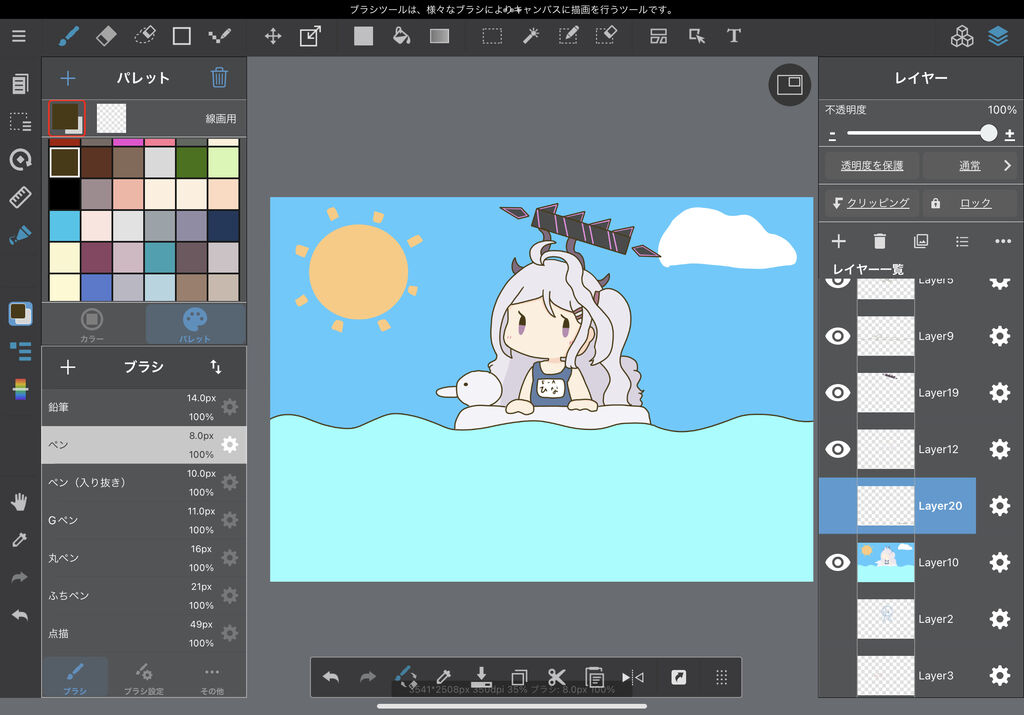
Task: Hide Layer9 using its eye icon
Action: (837, 336)
